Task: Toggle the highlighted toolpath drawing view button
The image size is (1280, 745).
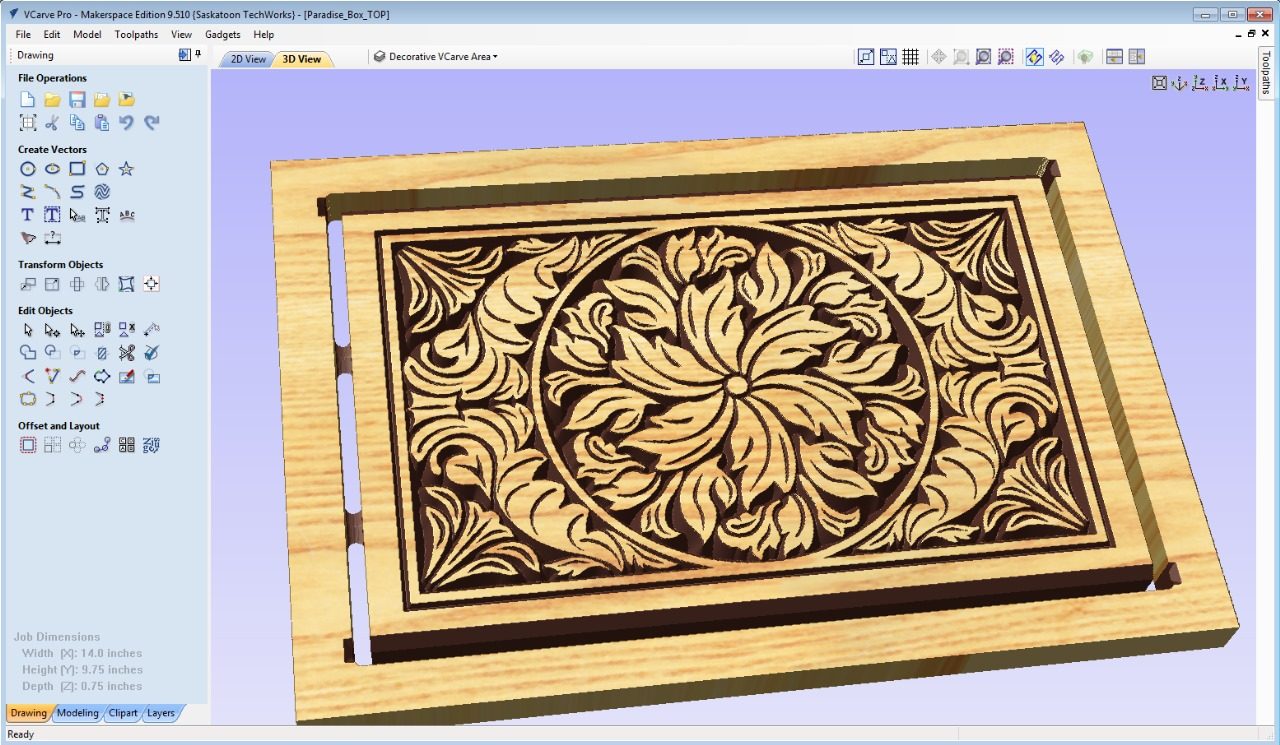Action: pos(1034,58)
